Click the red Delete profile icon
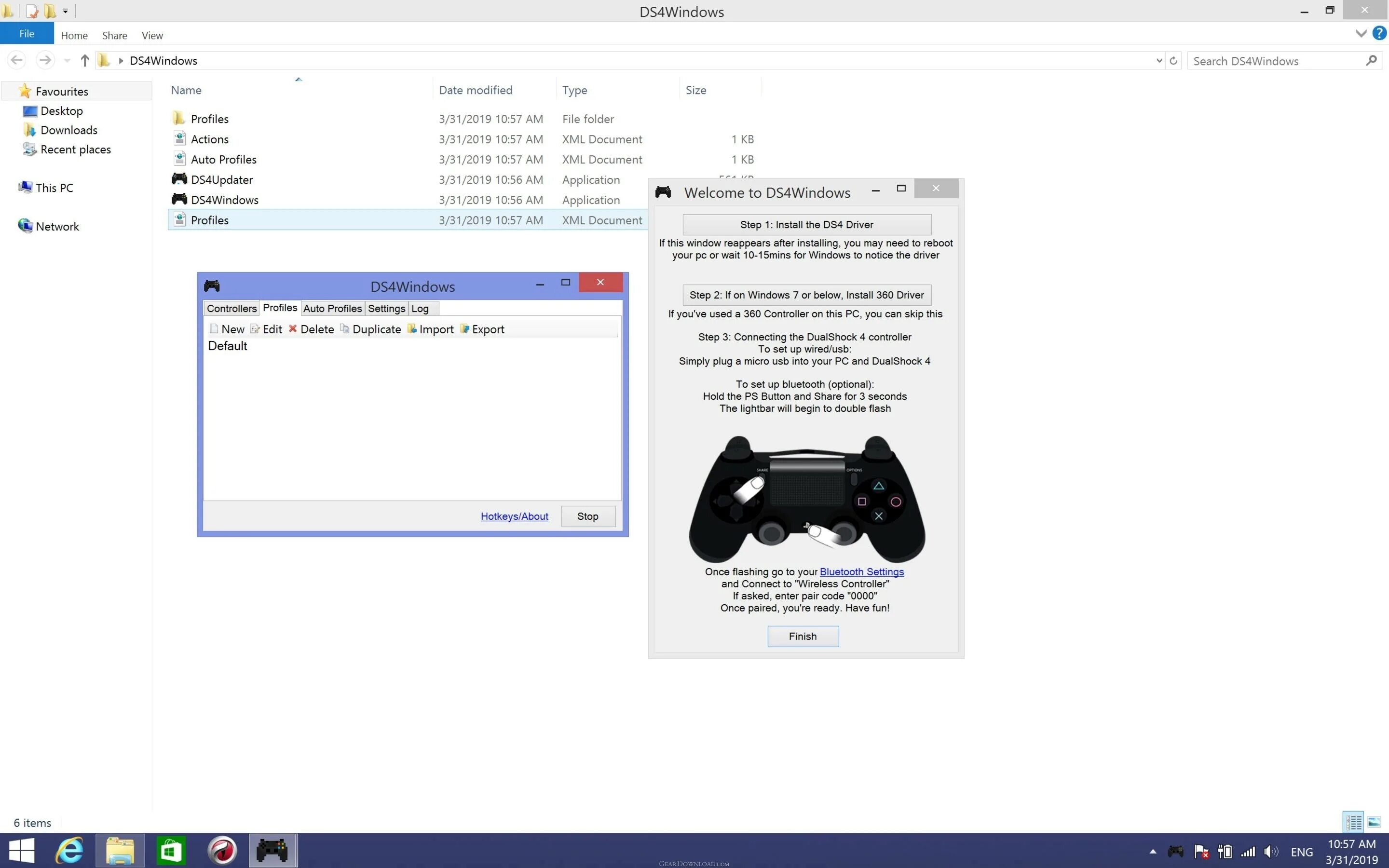 [293, 329]
